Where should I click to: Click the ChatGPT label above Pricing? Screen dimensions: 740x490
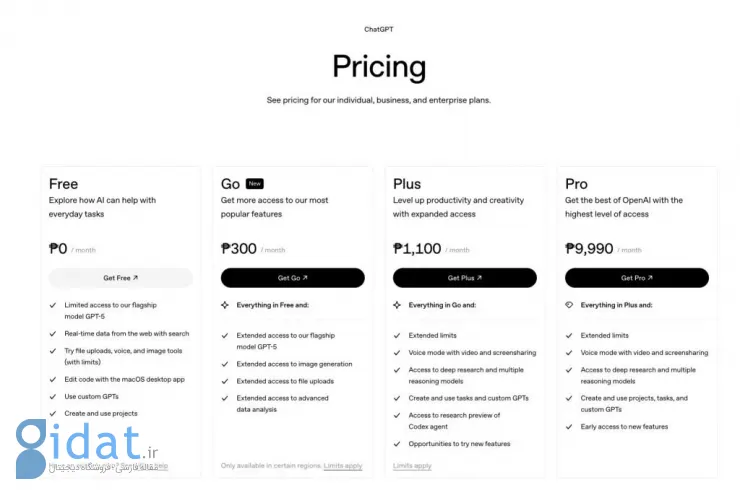pyautogui.click(x=379, y=30)
